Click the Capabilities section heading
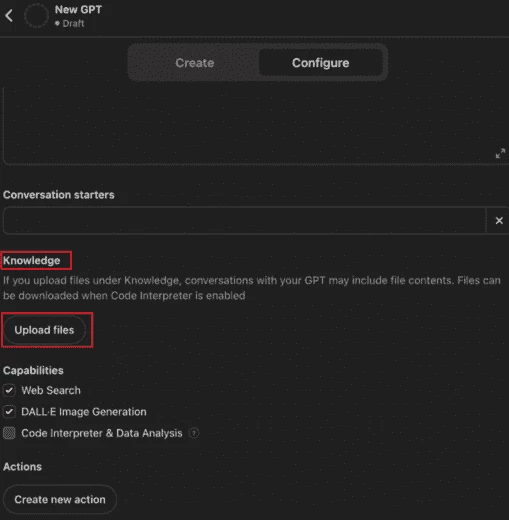The height and width of the screenshot is (520, 509). (x=33, y=370)
